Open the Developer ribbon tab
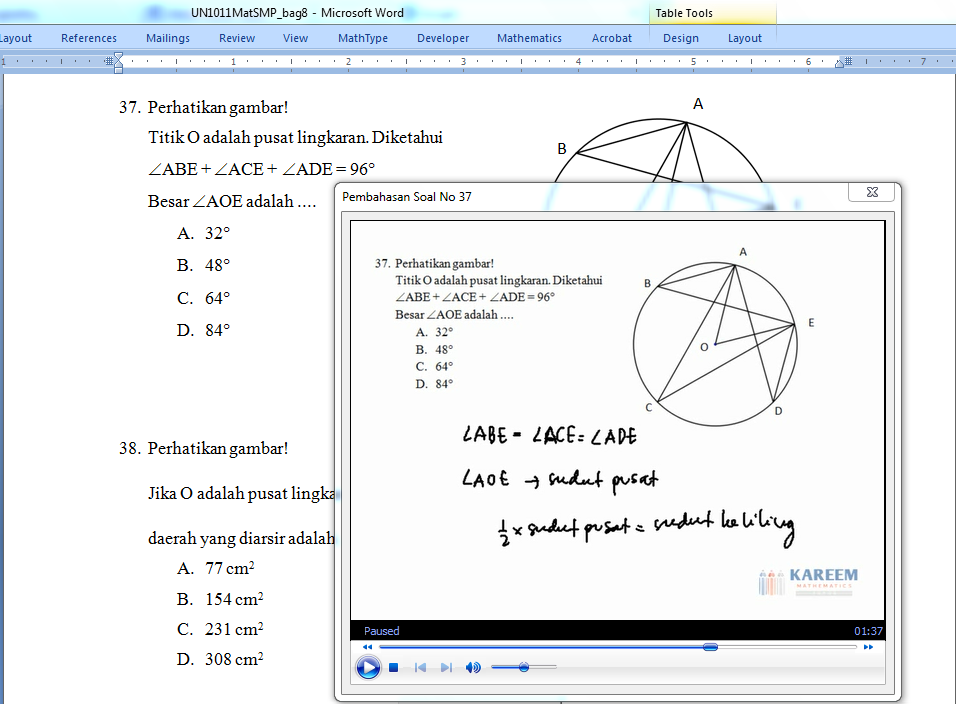 coord(443,38)
